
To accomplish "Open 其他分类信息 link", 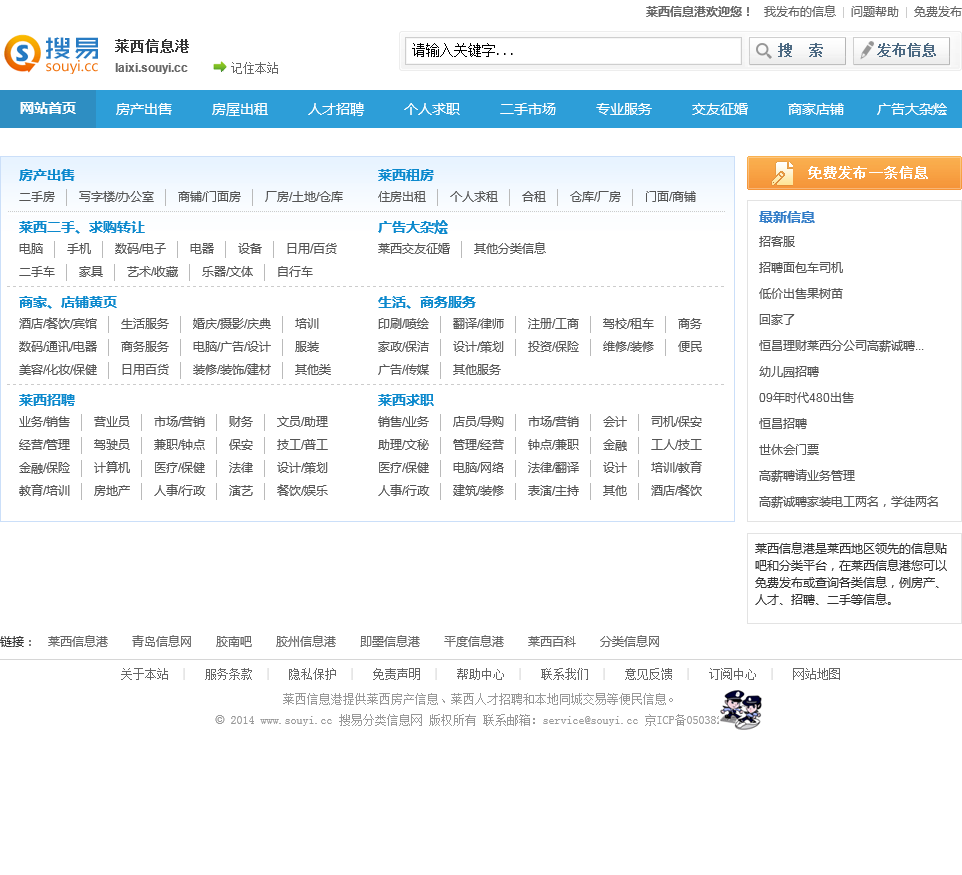I will (510, 249).
